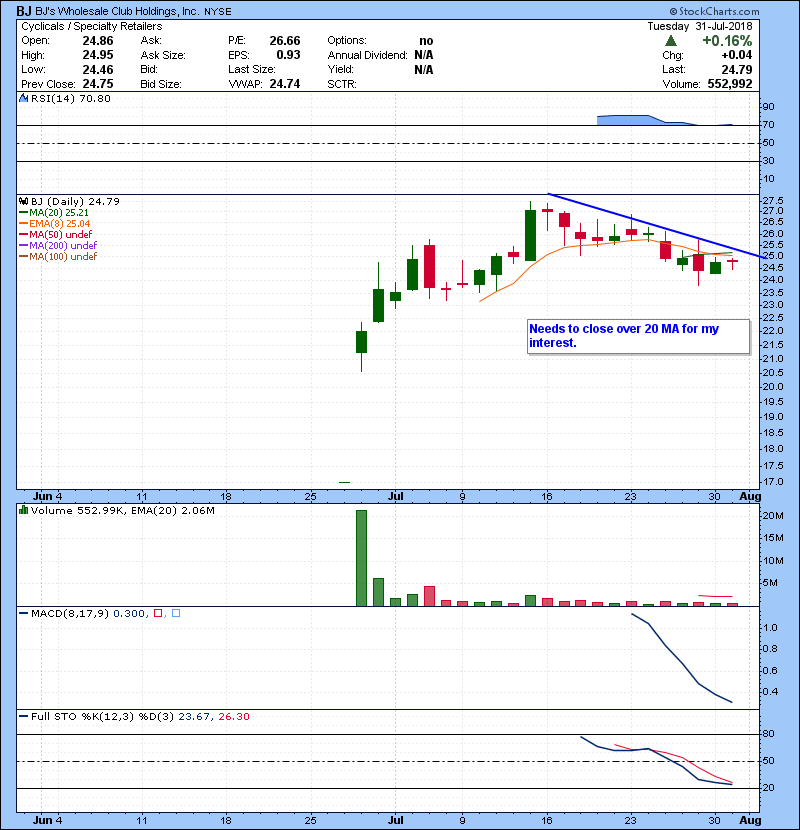Click the Options value no
This screenshot has height=830, width=800.
(426, 41)
